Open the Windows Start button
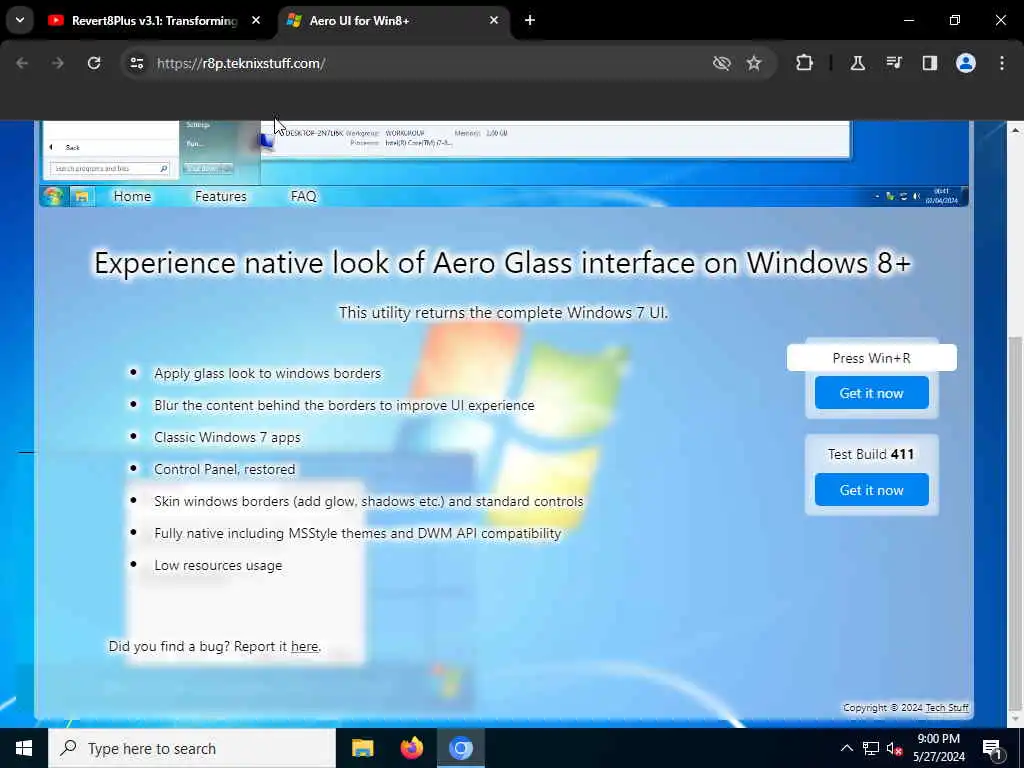The image size is (1024, 768). (x=24, y=748)
